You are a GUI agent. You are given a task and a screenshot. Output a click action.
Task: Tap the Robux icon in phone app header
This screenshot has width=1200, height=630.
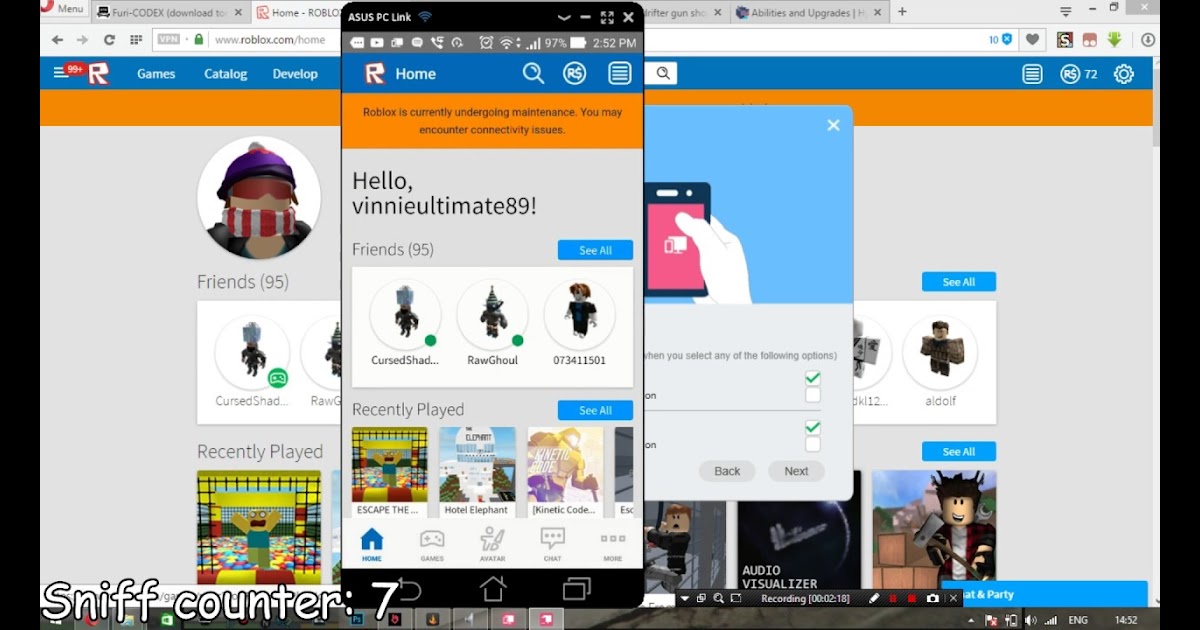575,73
